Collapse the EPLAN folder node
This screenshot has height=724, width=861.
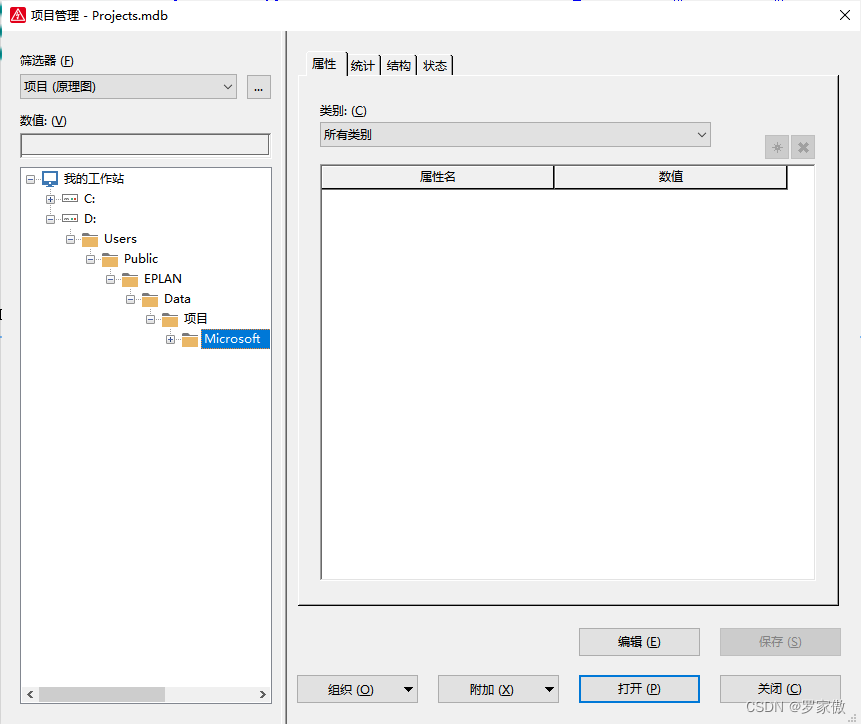click(110, 279)
